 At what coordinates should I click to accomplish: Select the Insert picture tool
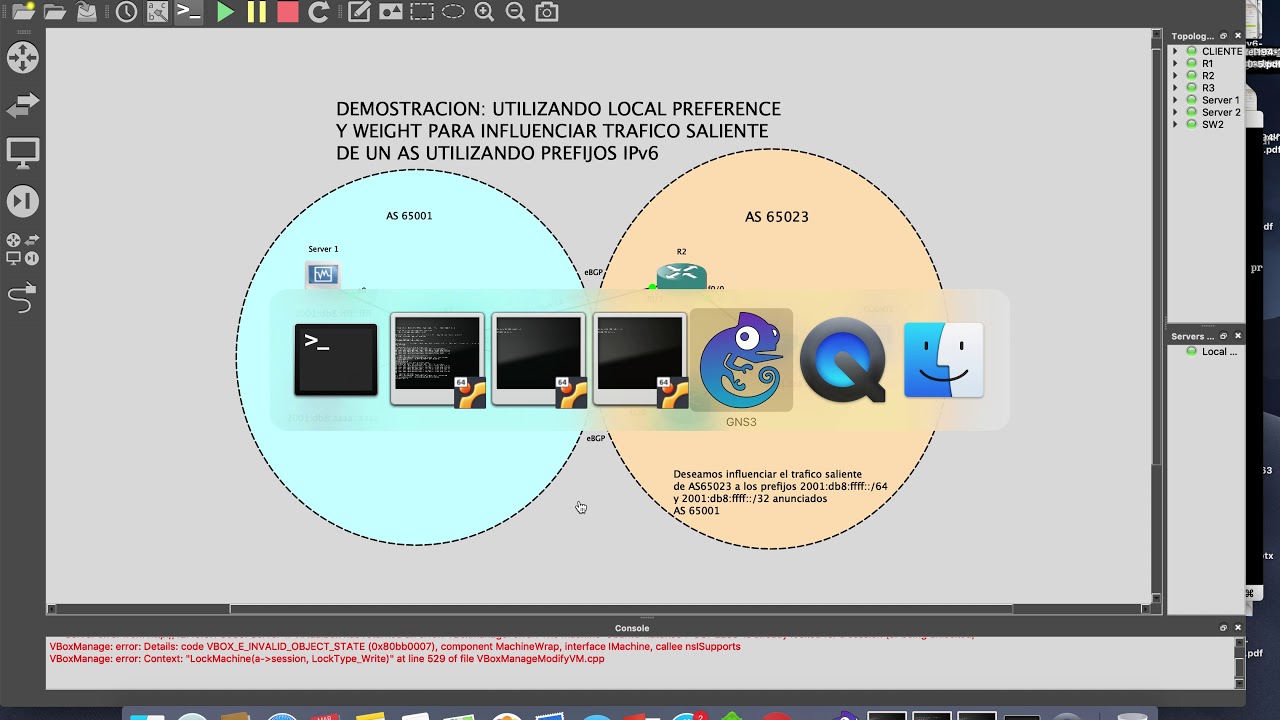pyautogui.click(x=391, y=12)
